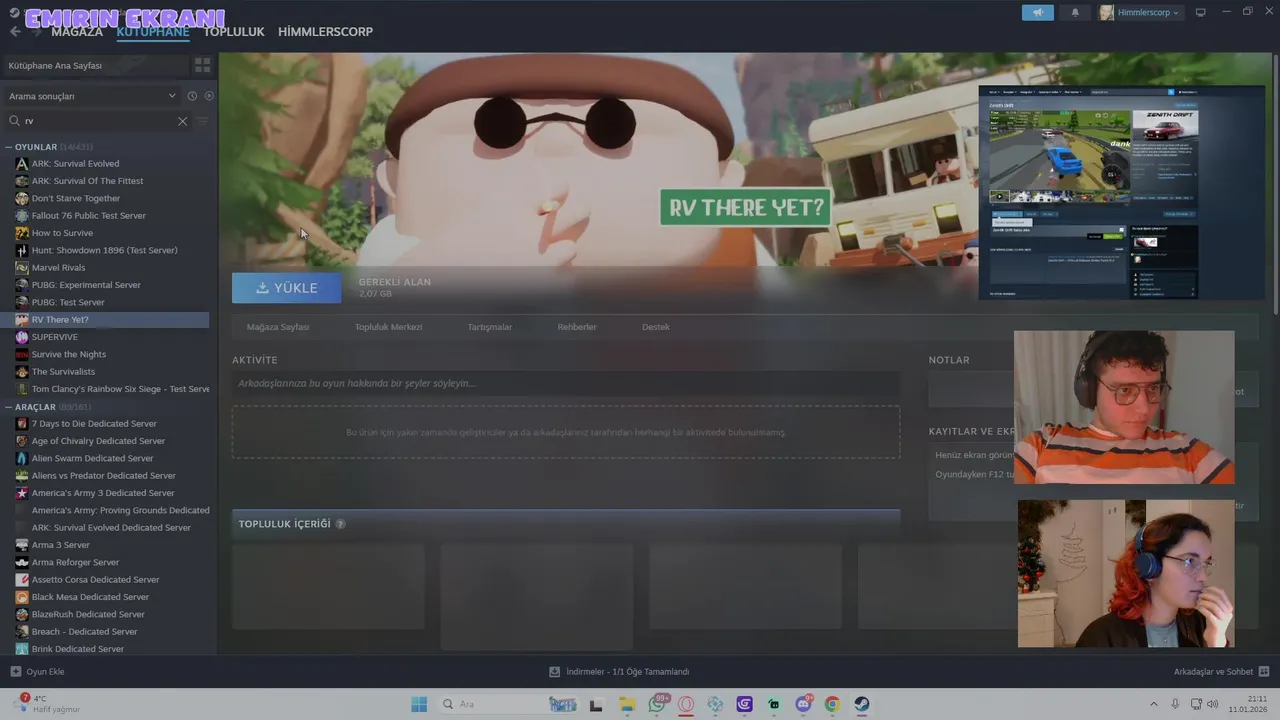The width and height of the screenshot is (1280, 720).
Task: Open the Topluluk Merkezi link
Action: pos(388,327)
